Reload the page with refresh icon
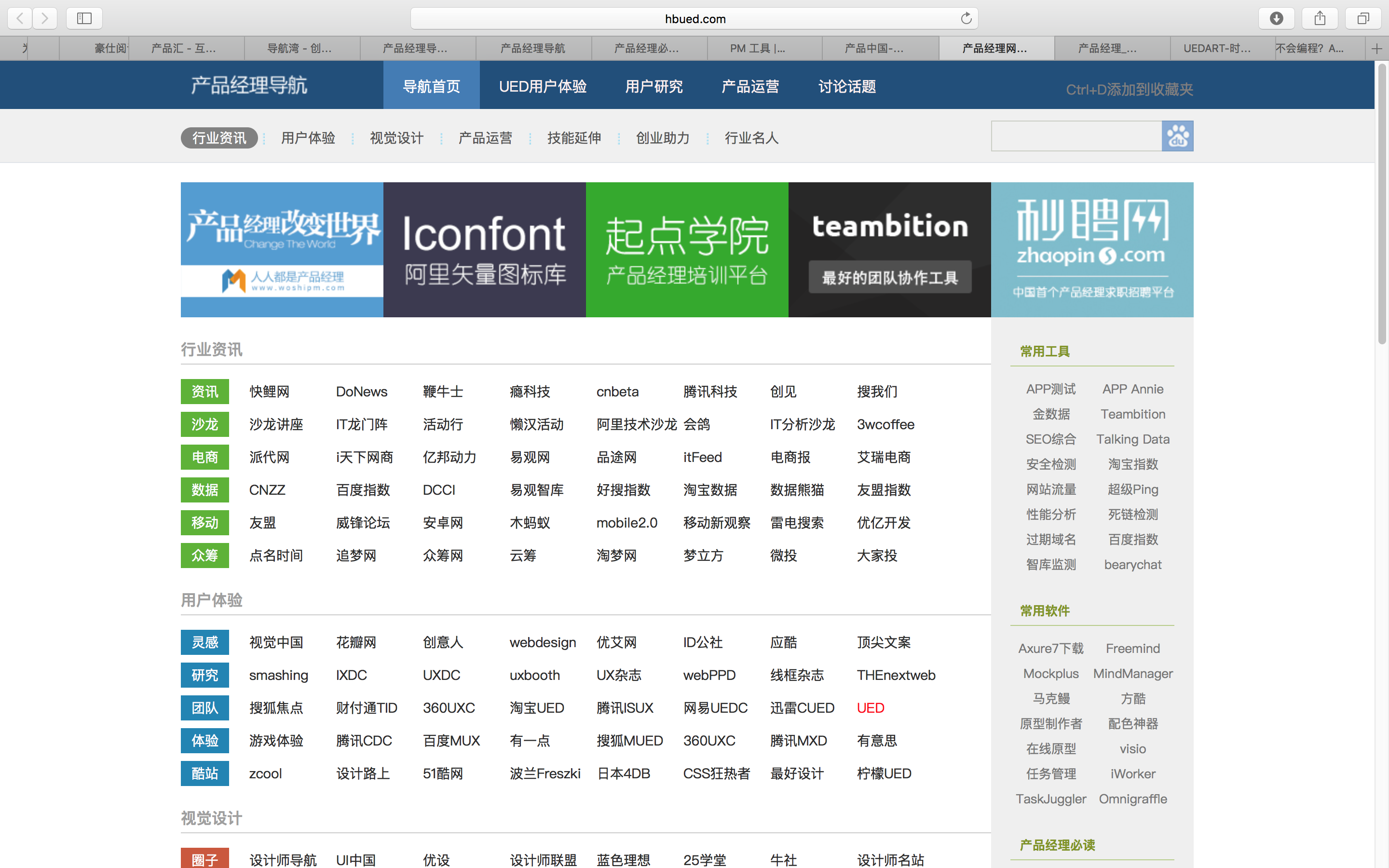 pyautogui.click(x=966, y=18)
